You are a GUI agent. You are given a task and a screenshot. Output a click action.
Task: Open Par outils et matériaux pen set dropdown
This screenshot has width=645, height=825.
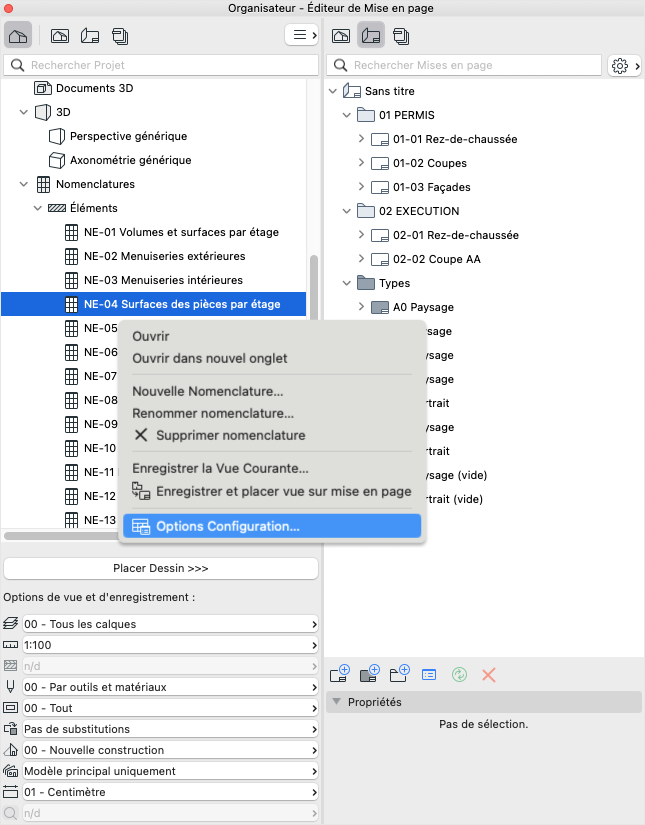tap(170, 687)
